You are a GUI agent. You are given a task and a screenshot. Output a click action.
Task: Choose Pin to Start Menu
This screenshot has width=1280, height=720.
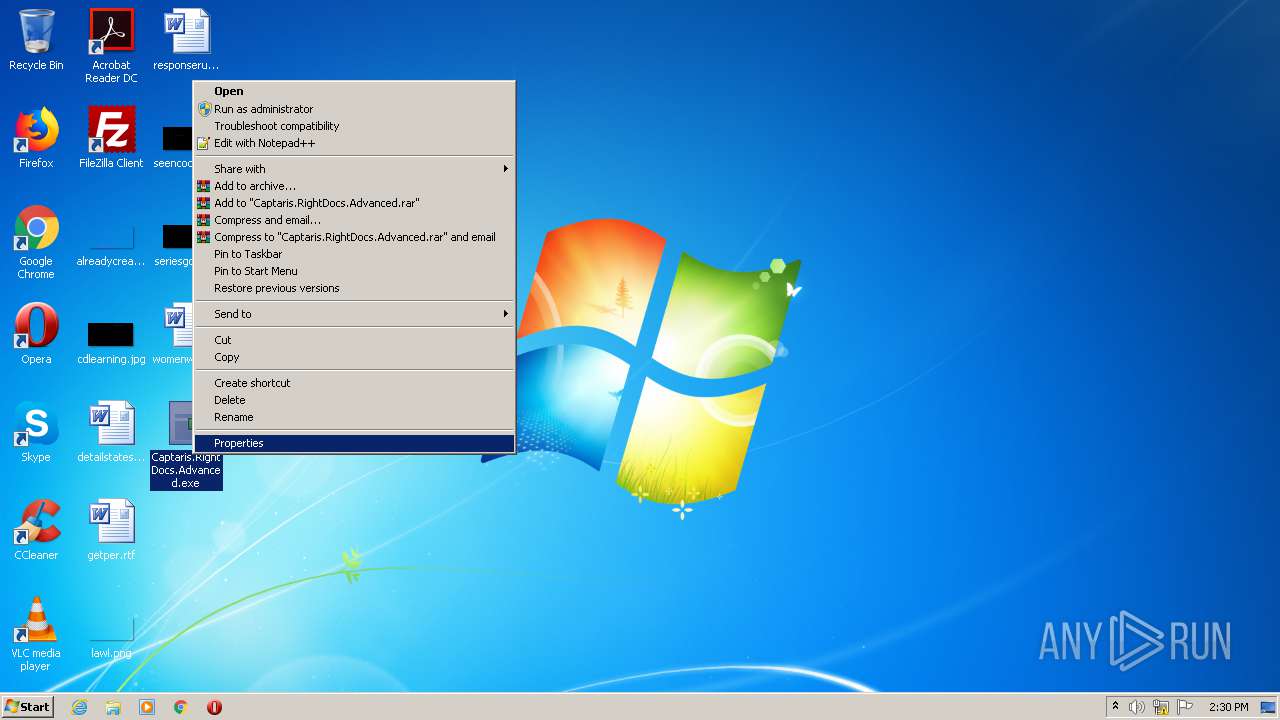click(354, 271)
